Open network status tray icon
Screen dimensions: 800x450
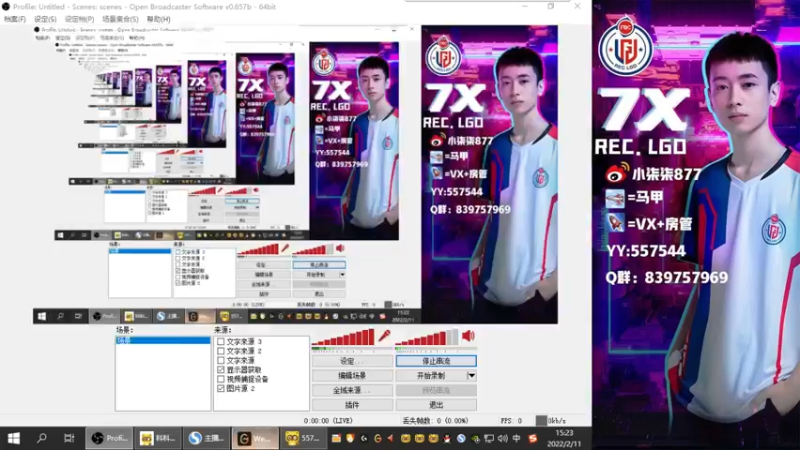pyautogui.click(x=489, y=438)
